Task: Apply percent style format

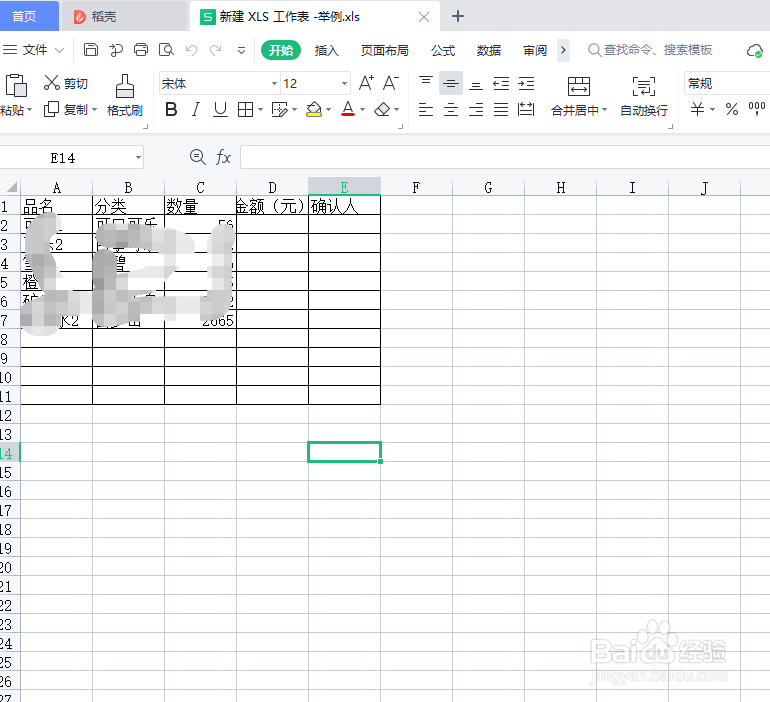Action: 732,109
